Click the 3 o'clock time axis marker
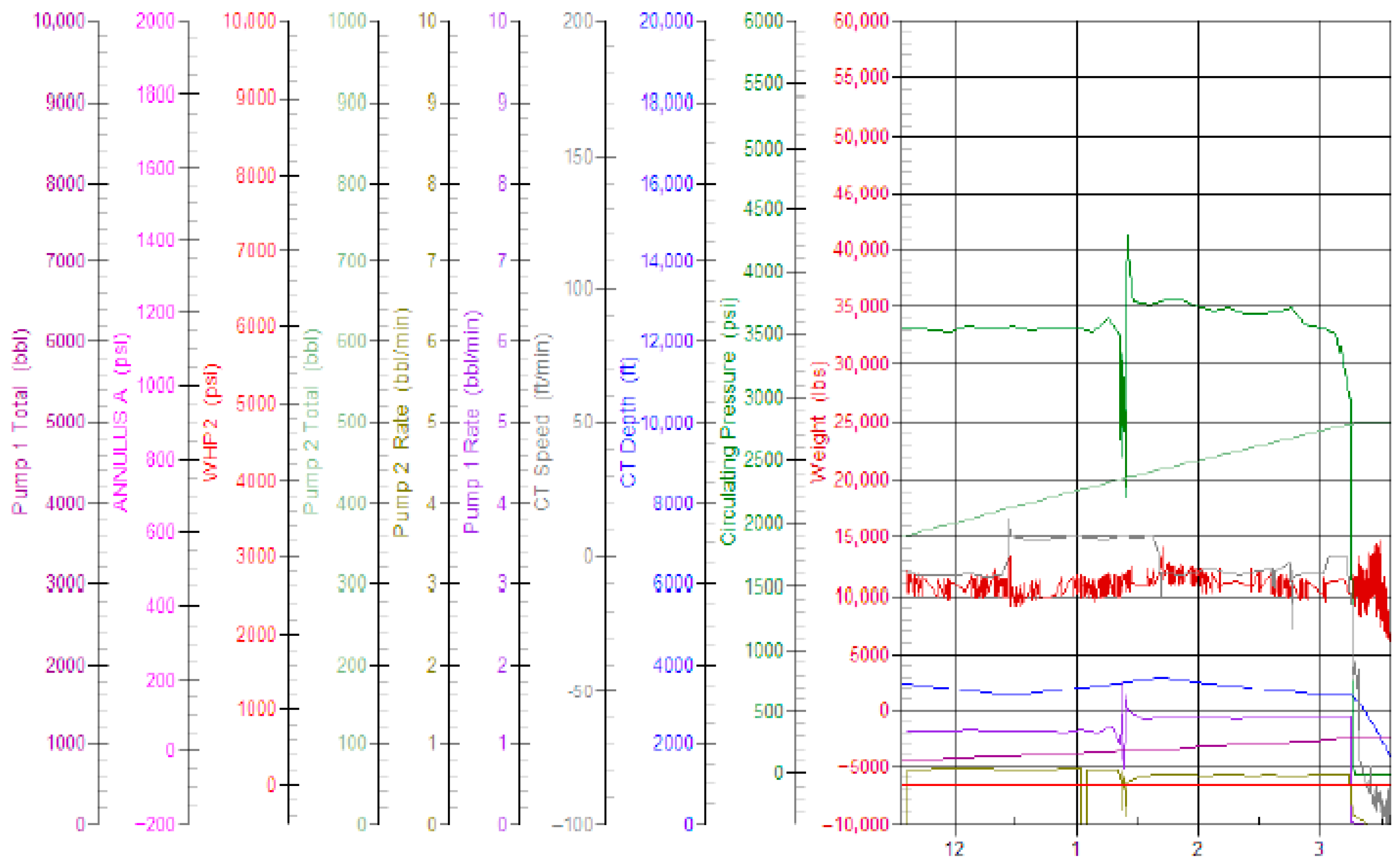1400x867 pixels. point(1318,848)
